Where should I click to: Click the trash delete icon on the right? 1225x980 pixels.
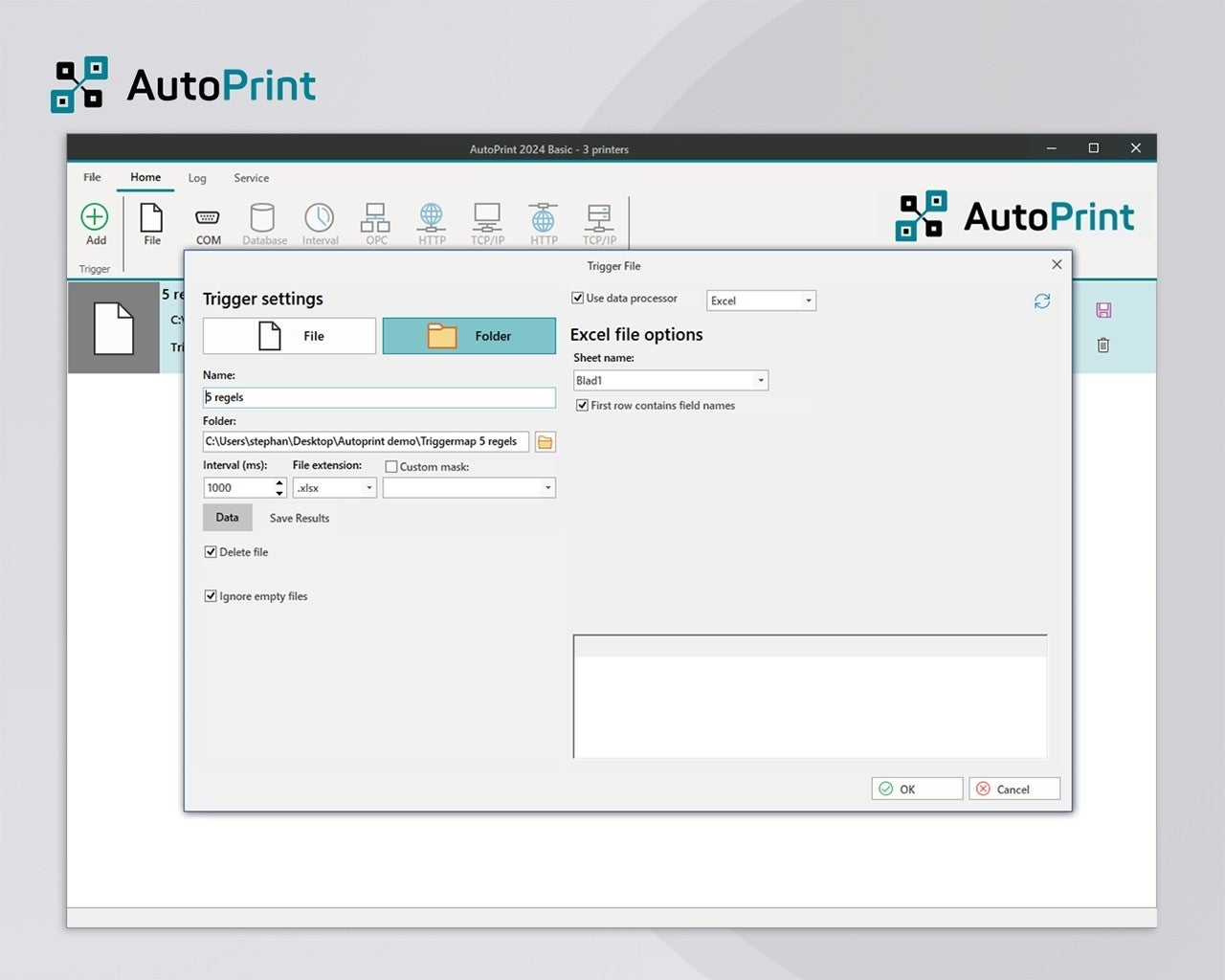1102,345
